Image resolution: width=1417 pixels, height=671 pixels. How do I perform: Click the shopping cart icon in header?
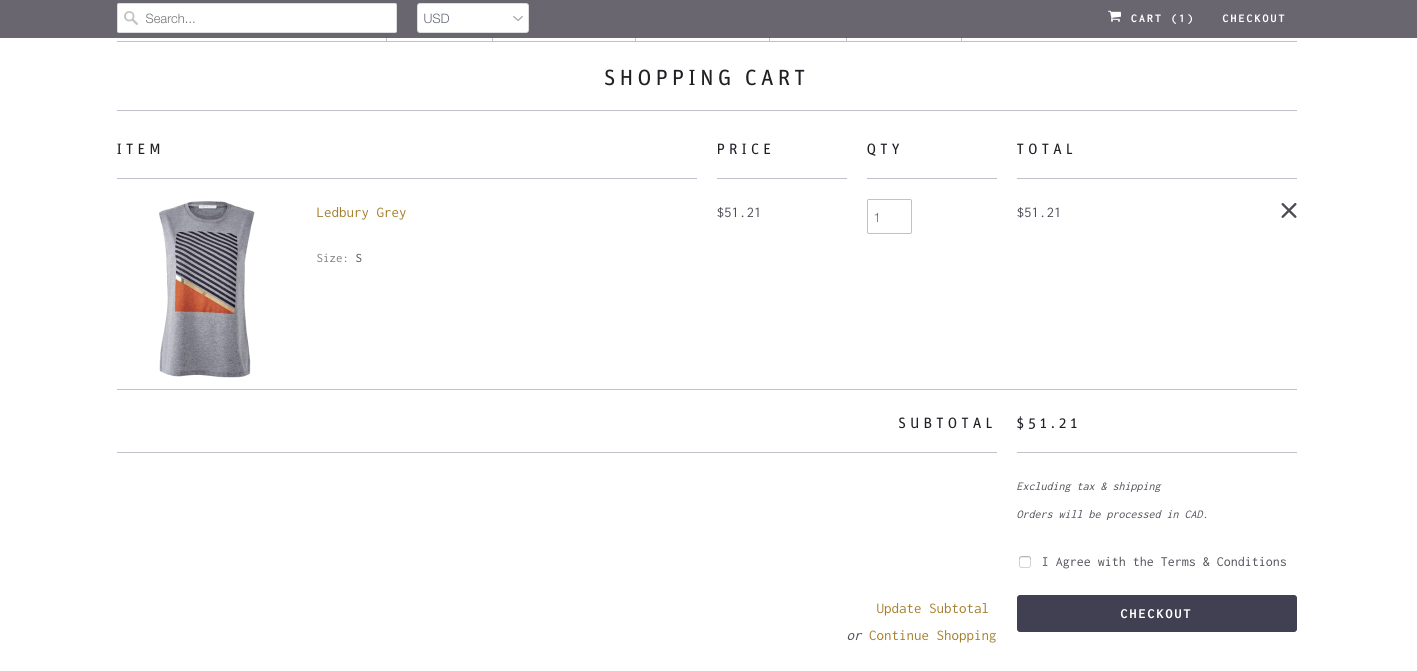(1114, 17)
